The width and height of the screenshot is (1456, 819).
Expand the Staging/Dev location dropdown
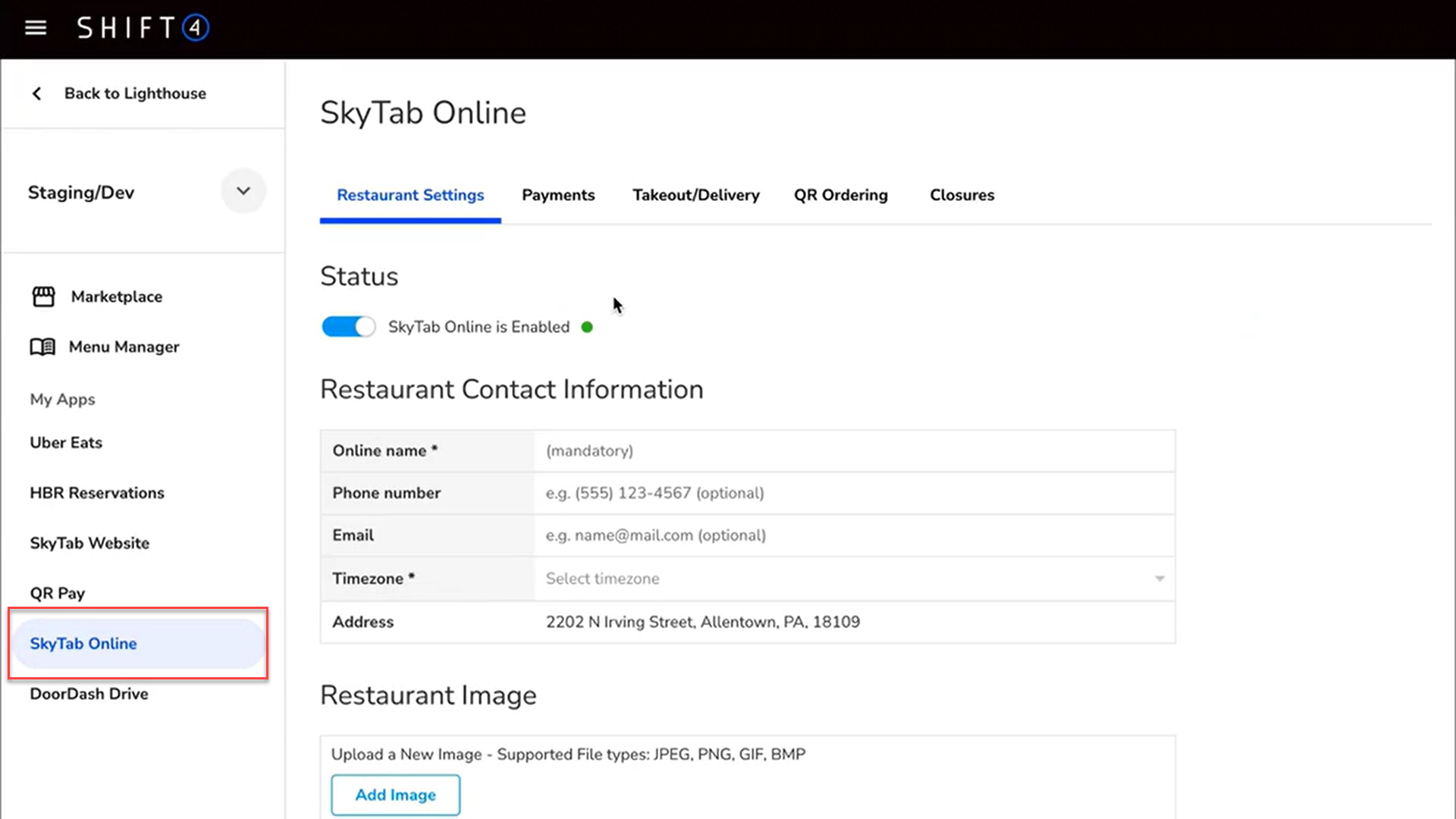tap(243, 191)
